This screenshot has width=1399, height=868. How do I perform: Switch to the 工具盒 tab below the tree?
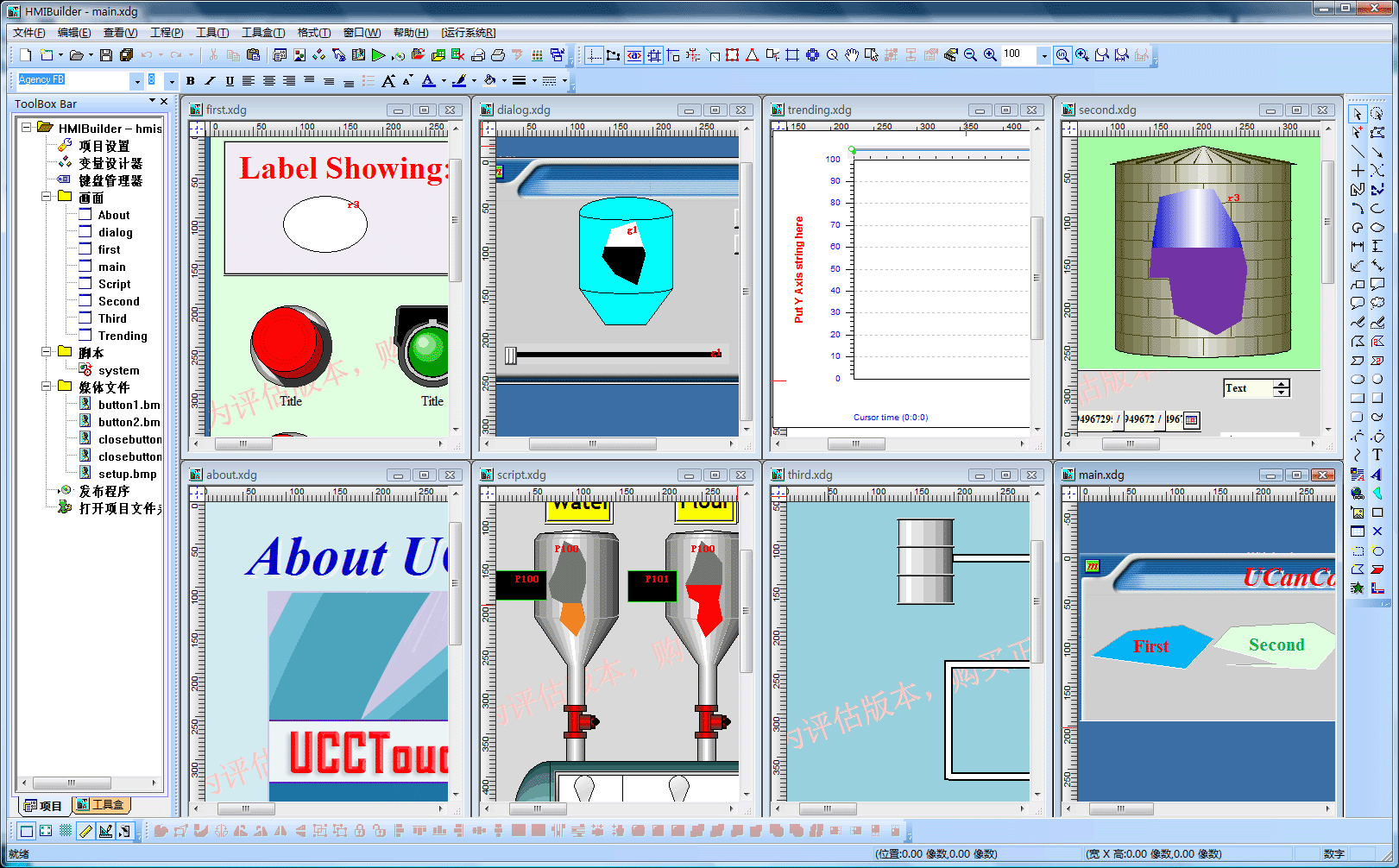pyautogui.click(x=101, y=805)
